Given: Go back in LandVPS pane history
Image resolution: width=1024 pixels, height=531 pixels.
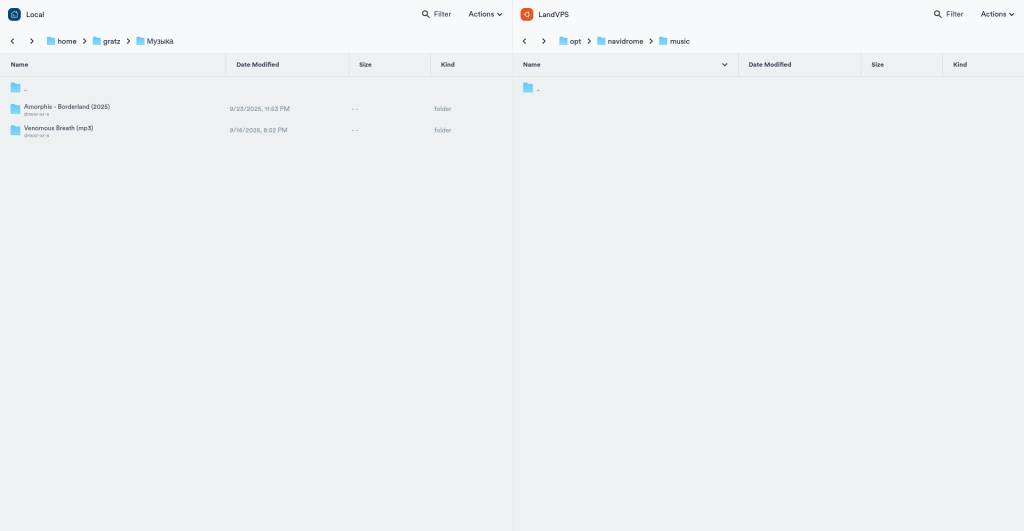Looking at the screenshot, I should (x=524, y=41).
